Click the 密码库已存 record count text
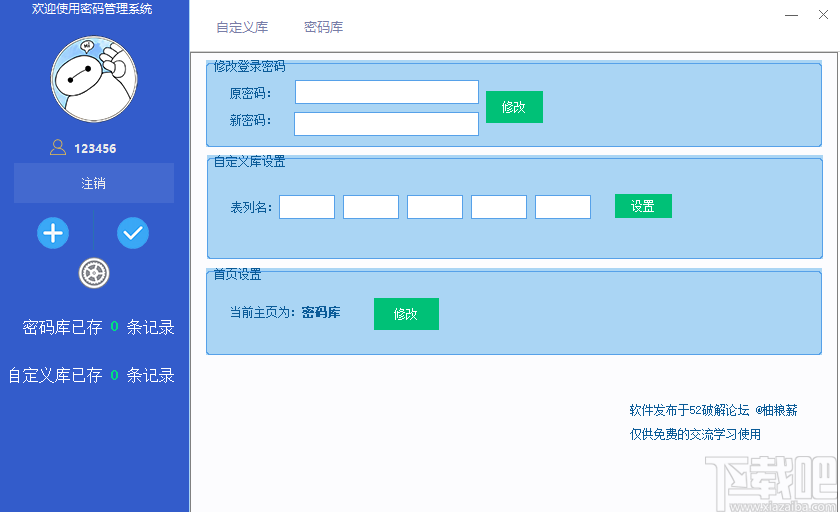The height and width of the screenshot is (512, 840). [99, 327]
